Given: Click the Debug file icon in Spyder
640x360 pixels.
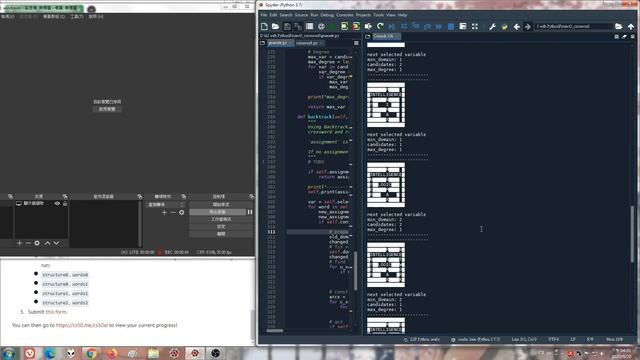Looking at the screenshot, I should click(x=392, y=27).
